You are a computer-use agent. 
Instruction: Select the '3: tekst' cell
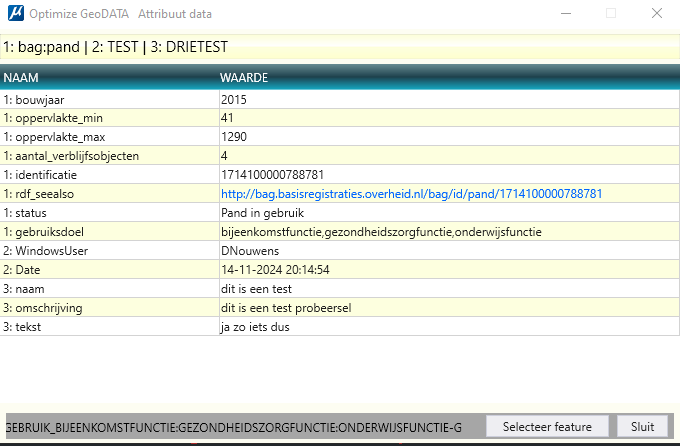point(110,327)
